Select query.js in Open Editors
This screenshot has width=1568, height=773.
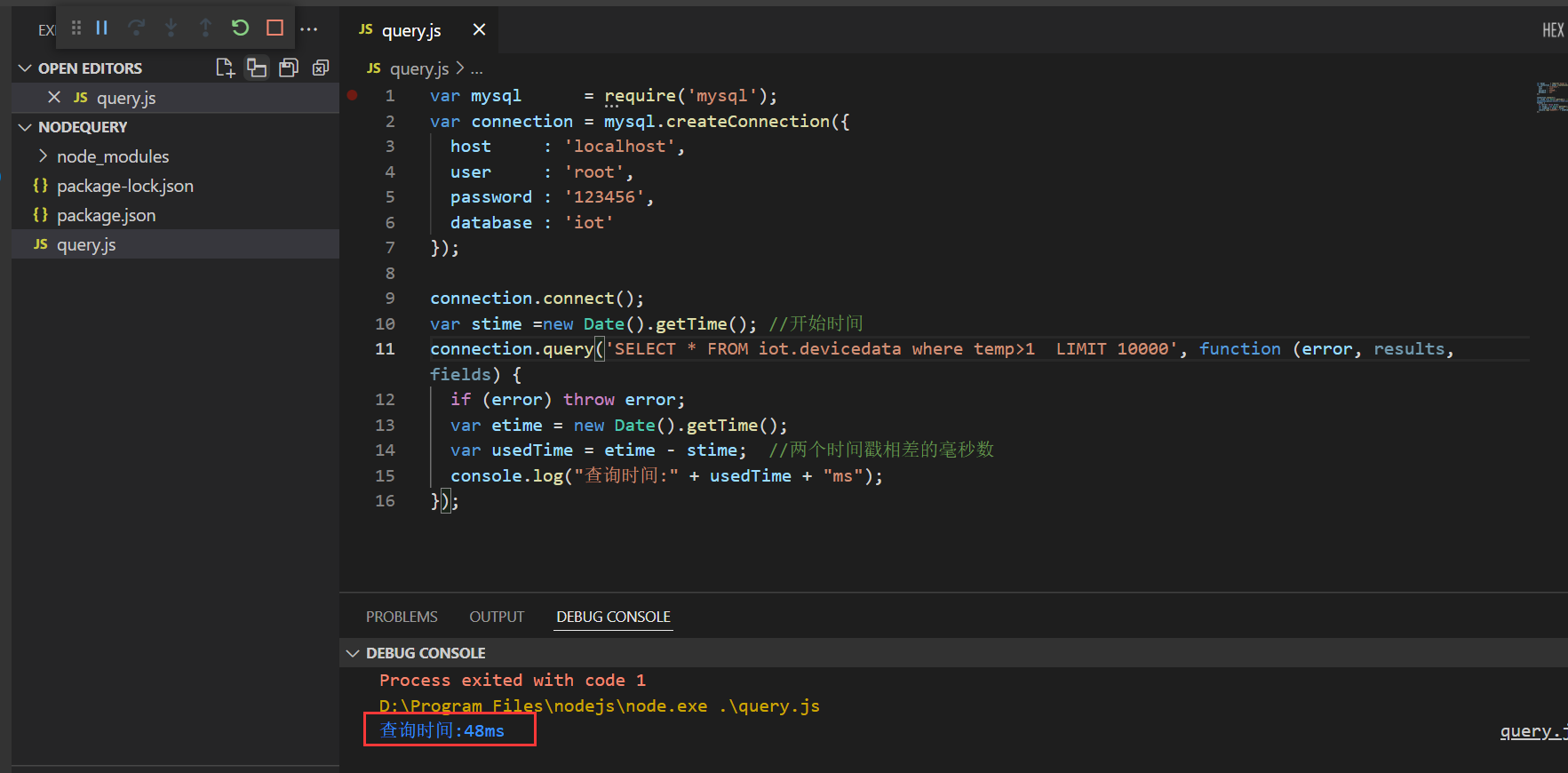(x=126, y=98)
